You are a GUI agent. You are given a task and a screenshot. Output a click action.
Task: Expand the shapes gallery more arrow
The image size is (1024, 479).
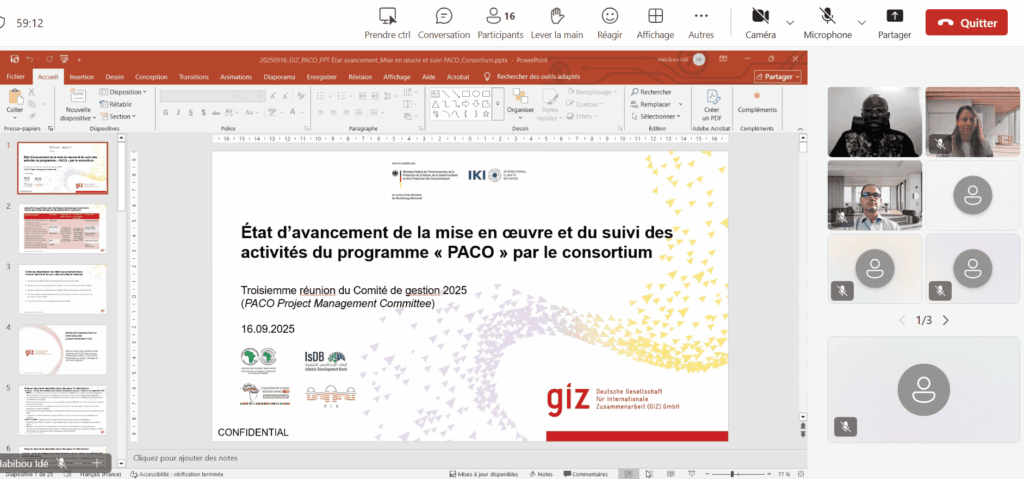pos(498,104)
